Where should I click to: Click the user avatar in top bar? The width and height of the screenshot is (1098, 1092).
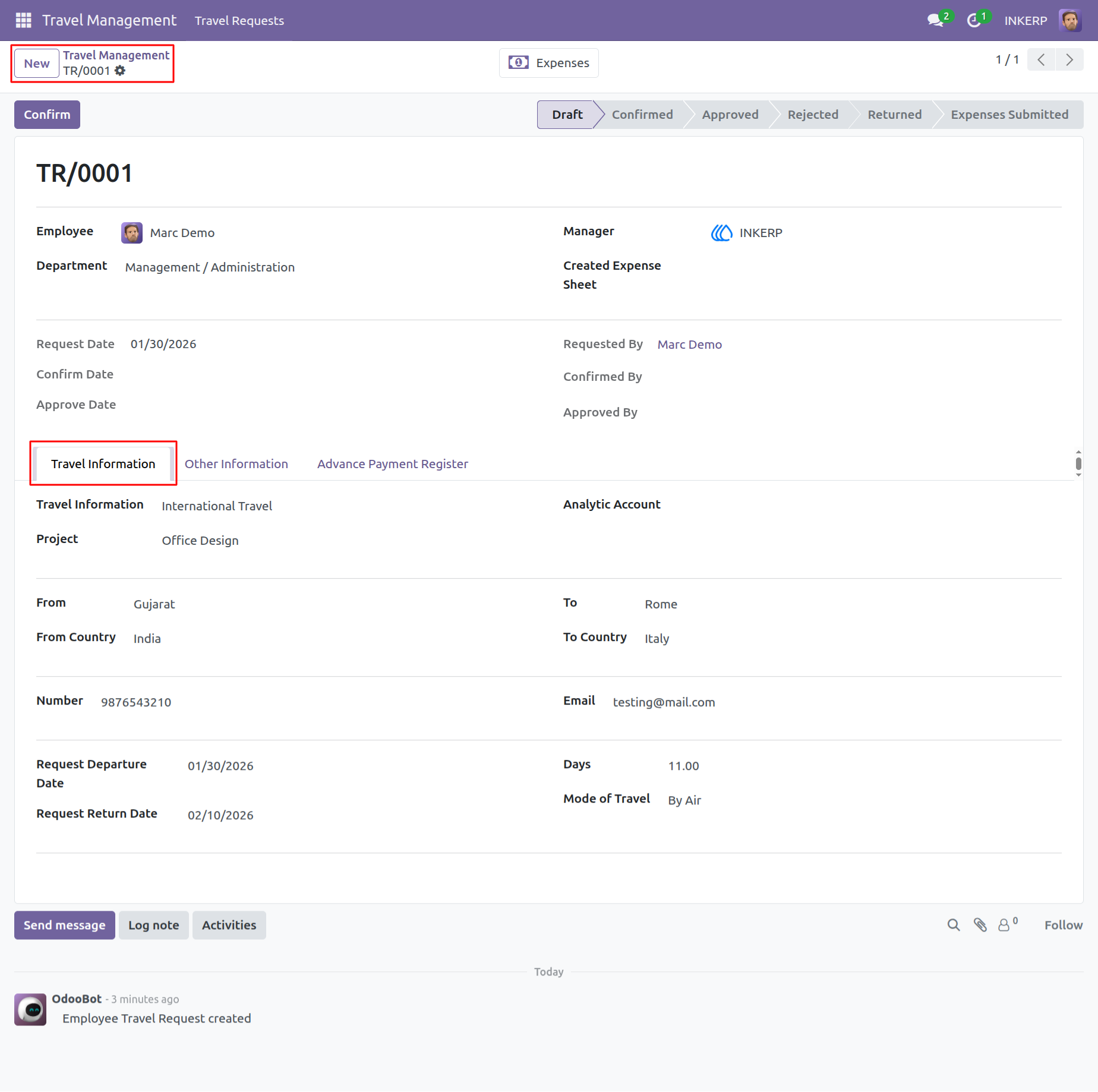pos(1070,20)
